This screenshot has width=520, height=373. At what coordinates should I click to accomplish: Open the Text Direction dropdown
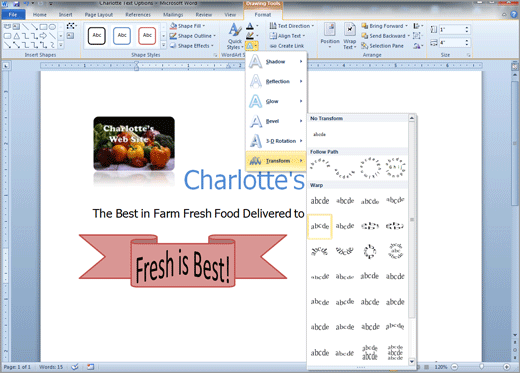pyautogui.click(x=292, y=26)
